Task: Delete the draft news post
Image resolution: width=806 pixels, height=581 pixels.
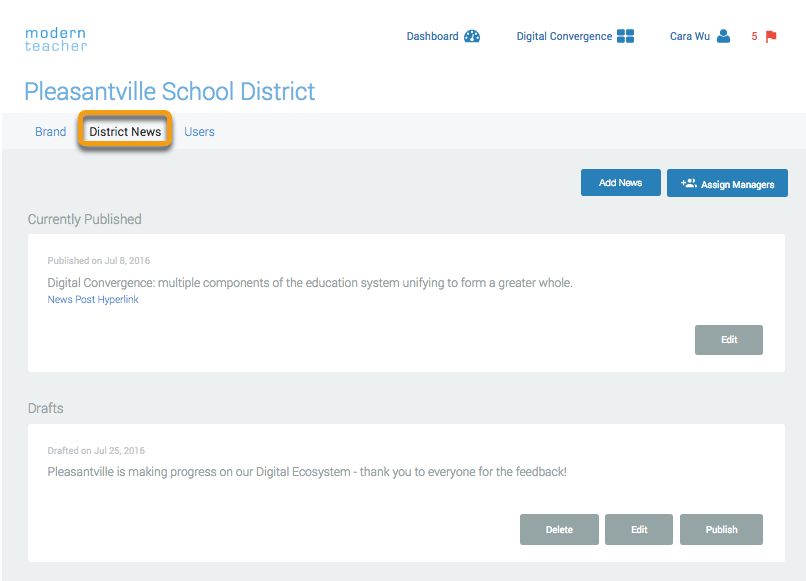Action: pyautogui.click(x=559, y=530)
